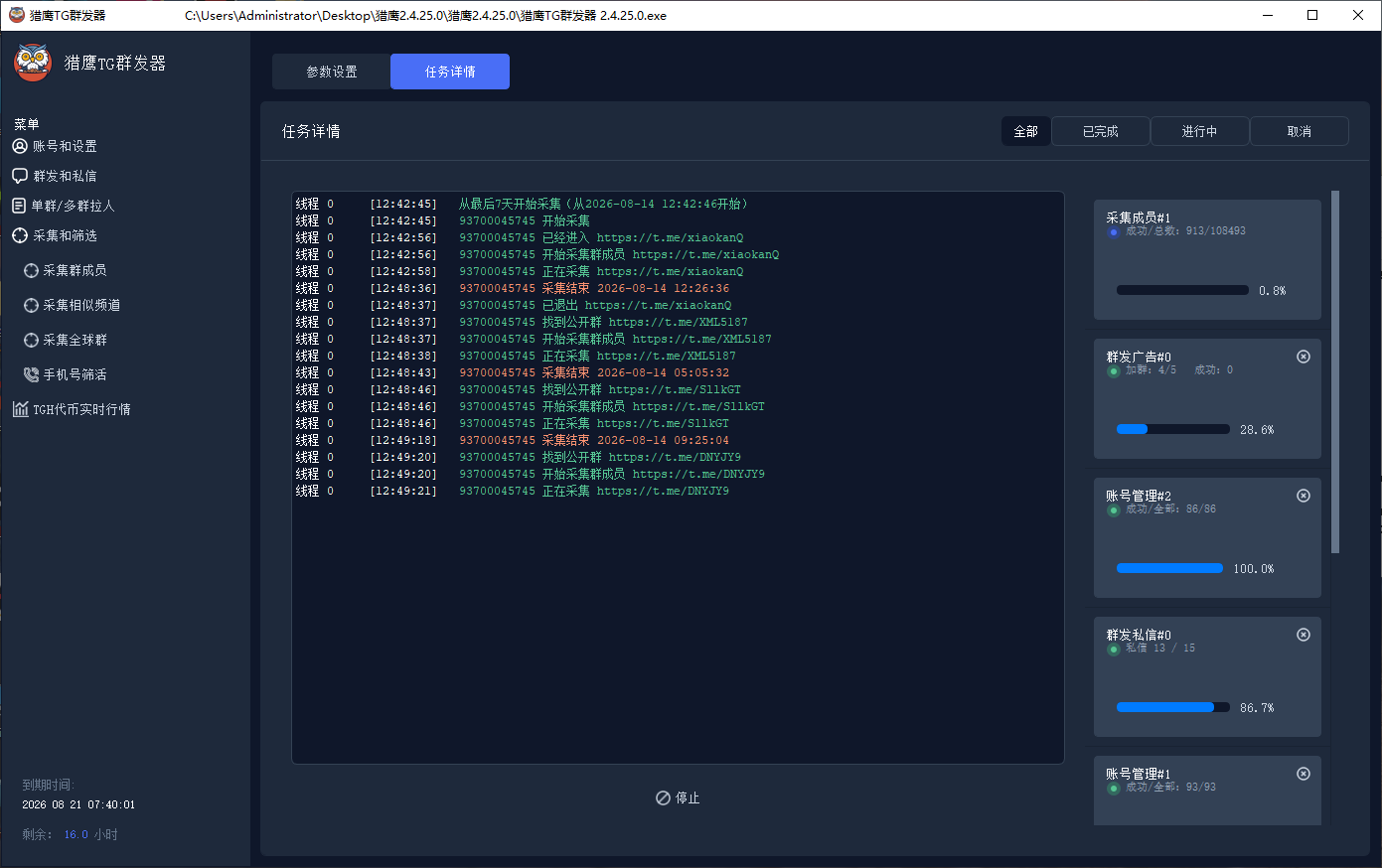Cancel the 群发私信#0 task via X icon

(1304, 635)
